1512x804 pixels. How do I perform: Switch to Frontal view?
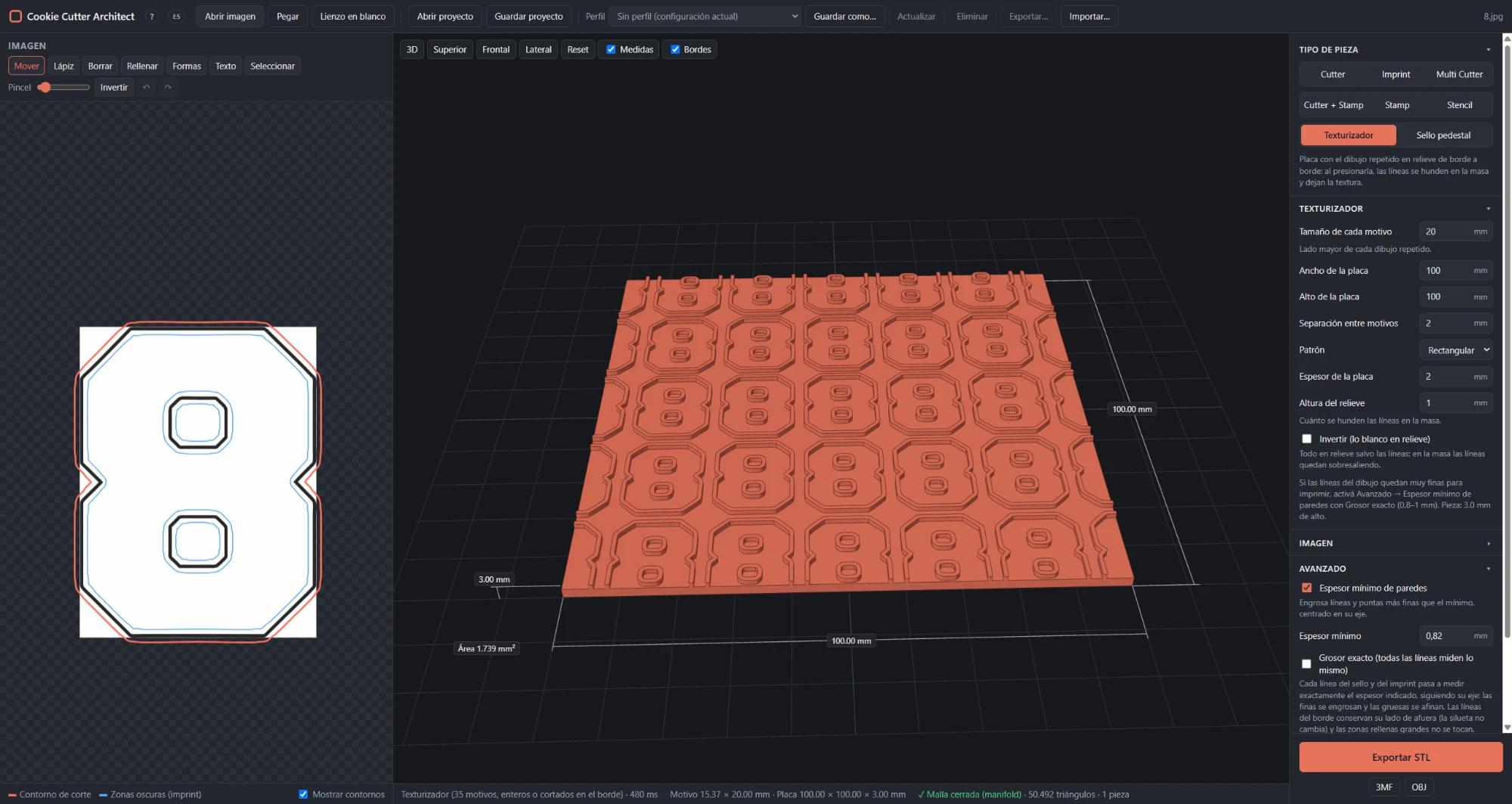point(496,50)
